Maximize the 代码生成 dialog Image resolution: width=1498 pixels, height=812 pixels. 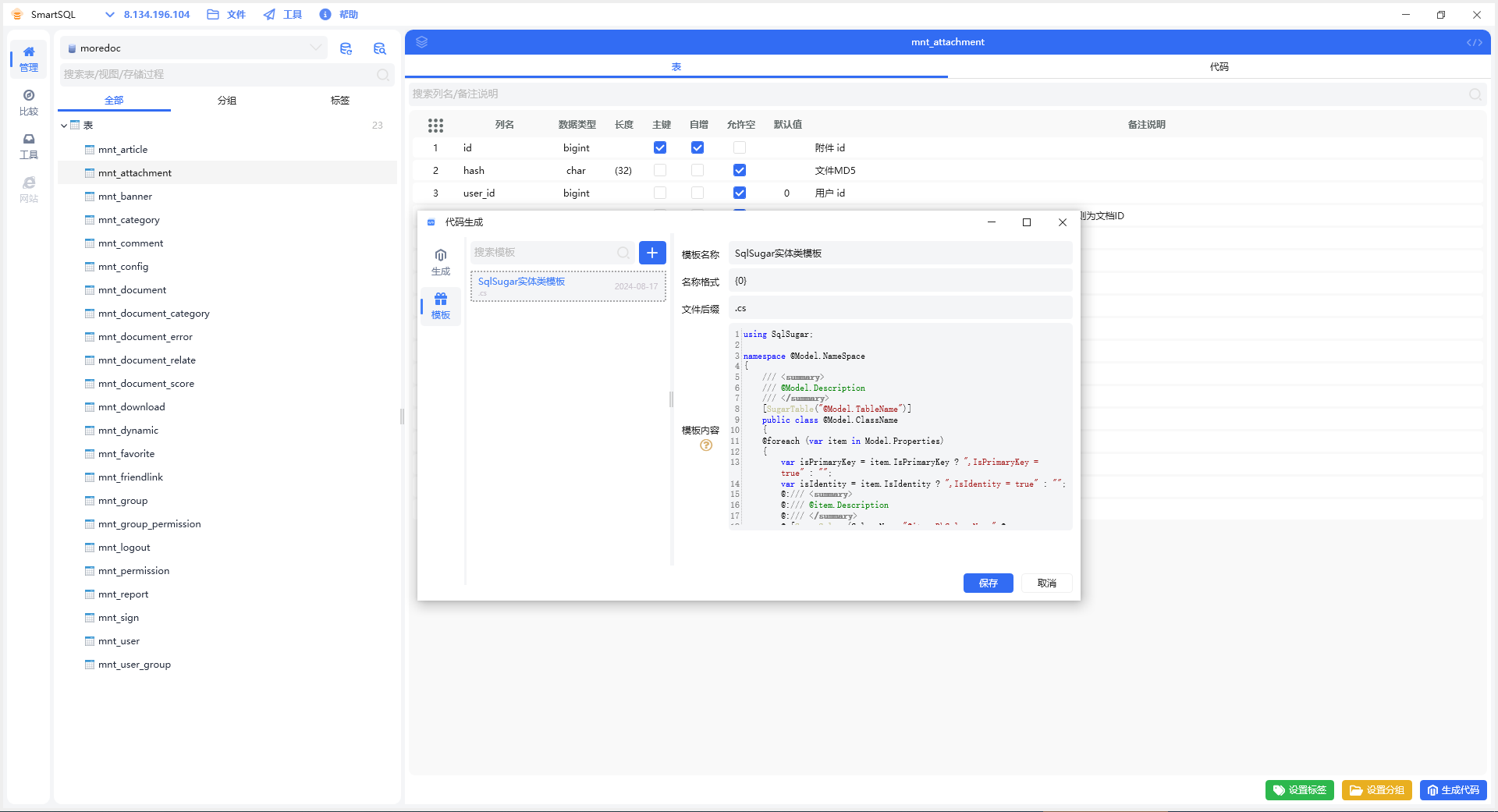pyautogui.click(x=1027, y=222)
